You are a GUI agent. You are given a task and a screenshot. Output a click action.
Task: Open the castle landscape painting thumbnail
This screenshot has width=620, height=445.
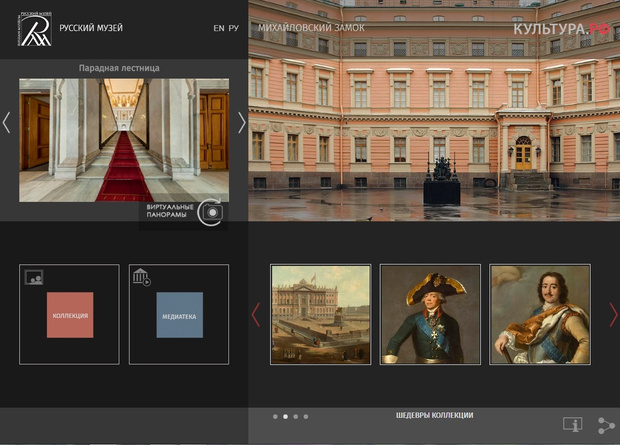[x=321, y=314]
